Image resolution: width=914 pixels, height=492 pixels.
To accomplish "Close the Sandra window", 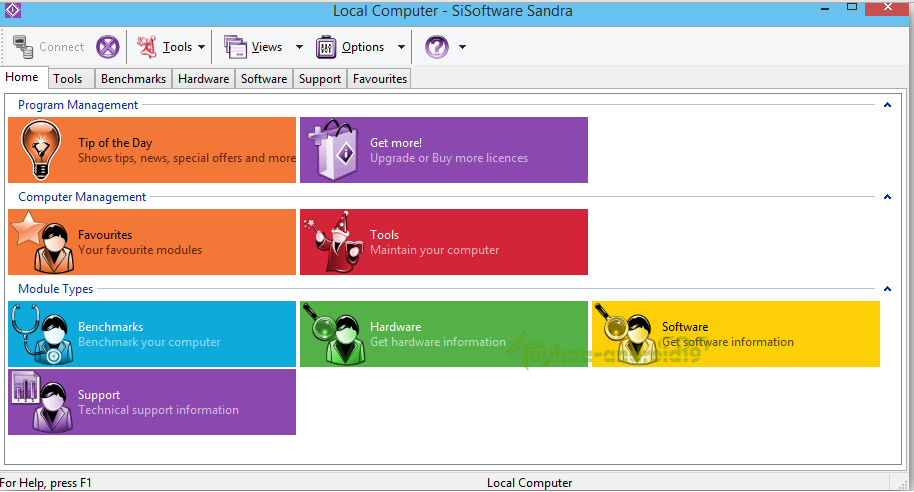I will pos(888,7).
